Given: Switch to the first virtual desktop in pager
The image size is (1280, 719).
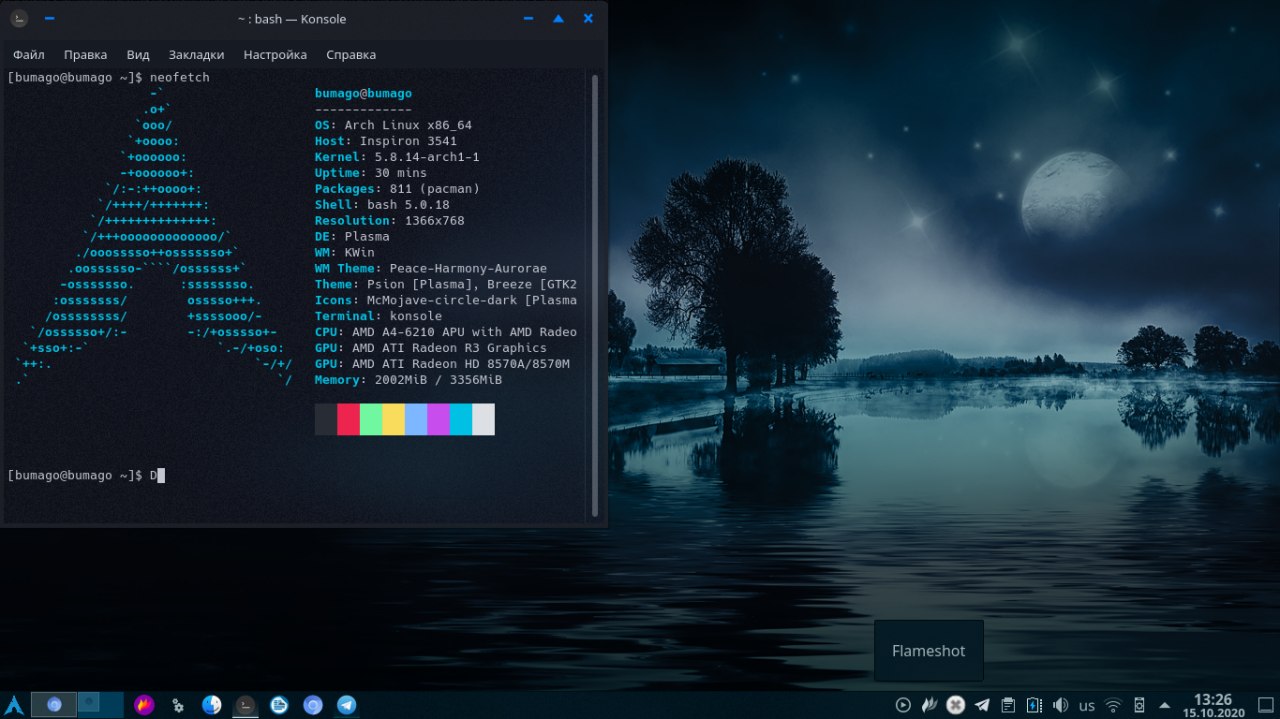Looking at the screenshot, I should (54, 705).
